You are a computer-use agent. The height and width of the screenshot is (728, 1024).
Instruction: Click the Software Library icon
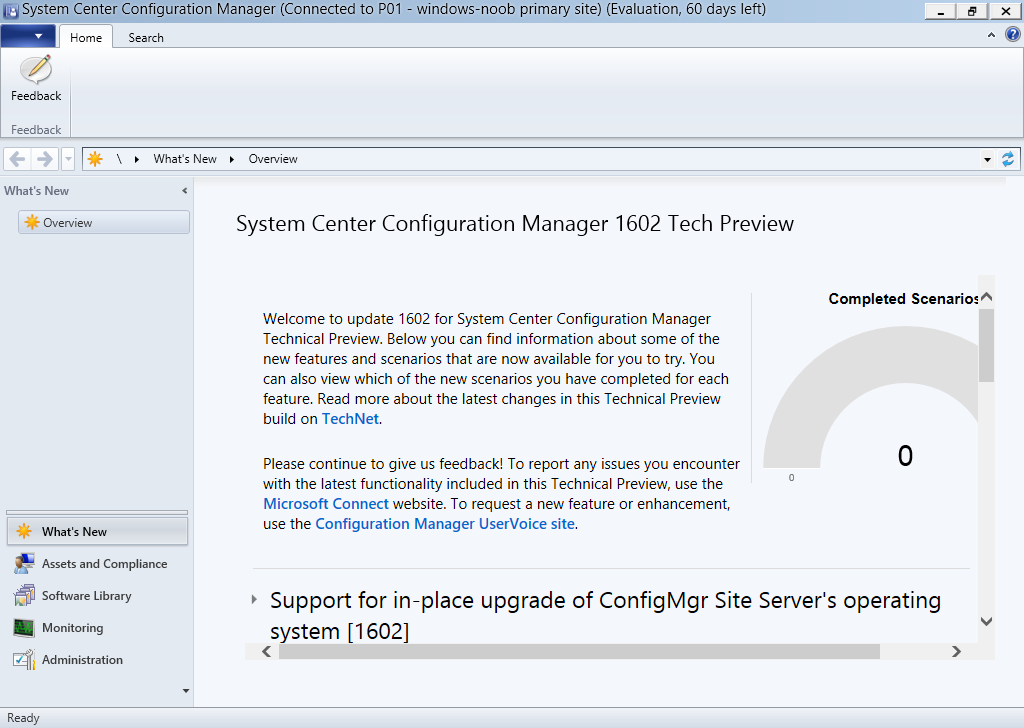[x=24, y=595]
